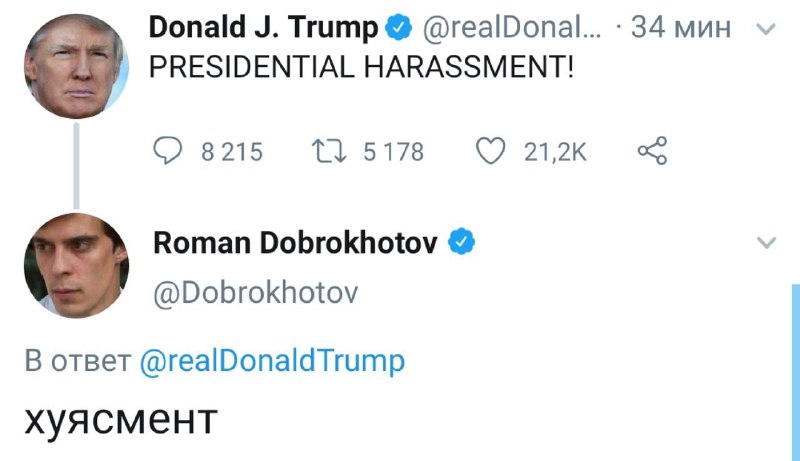This screenshot has height=461, width=800.
Task: Click the 5 178 retweets count
Action: 393,152
